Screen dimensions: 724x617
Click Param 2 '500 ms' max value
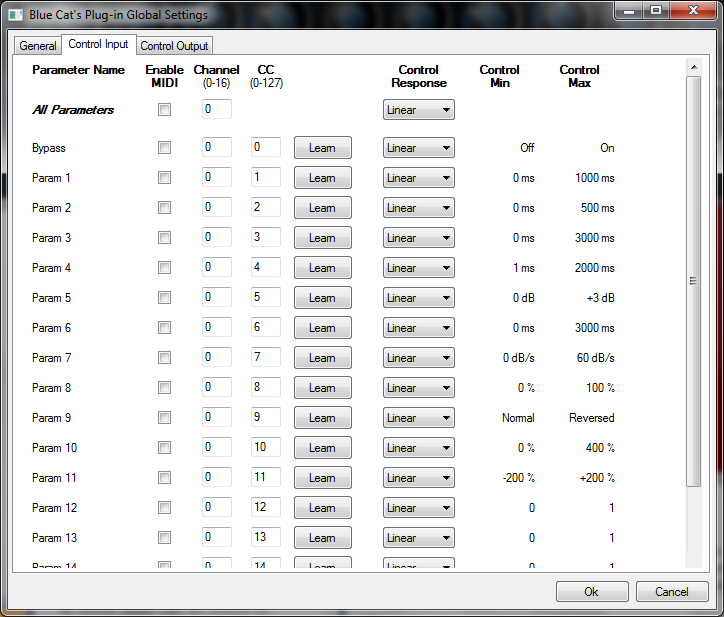click(597, 208)
